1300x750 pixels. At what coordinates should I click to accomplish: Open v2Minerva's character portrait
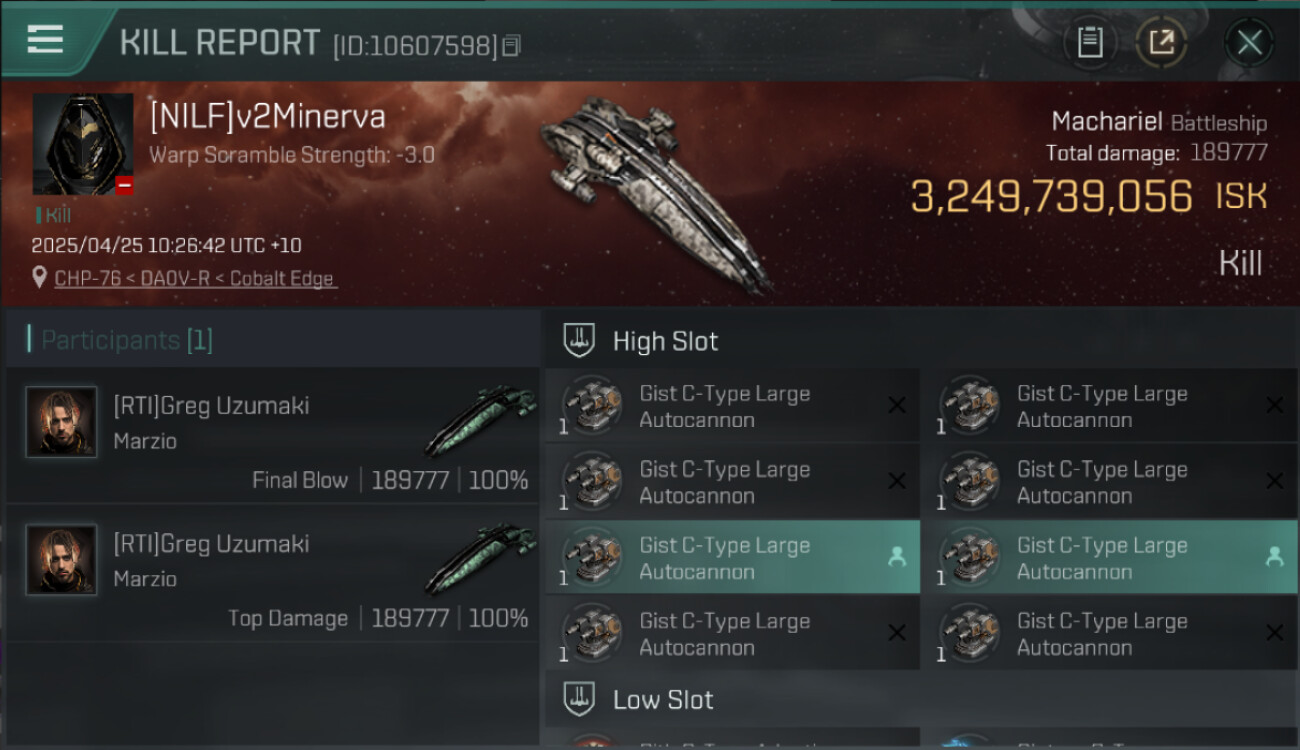[83, 144]
